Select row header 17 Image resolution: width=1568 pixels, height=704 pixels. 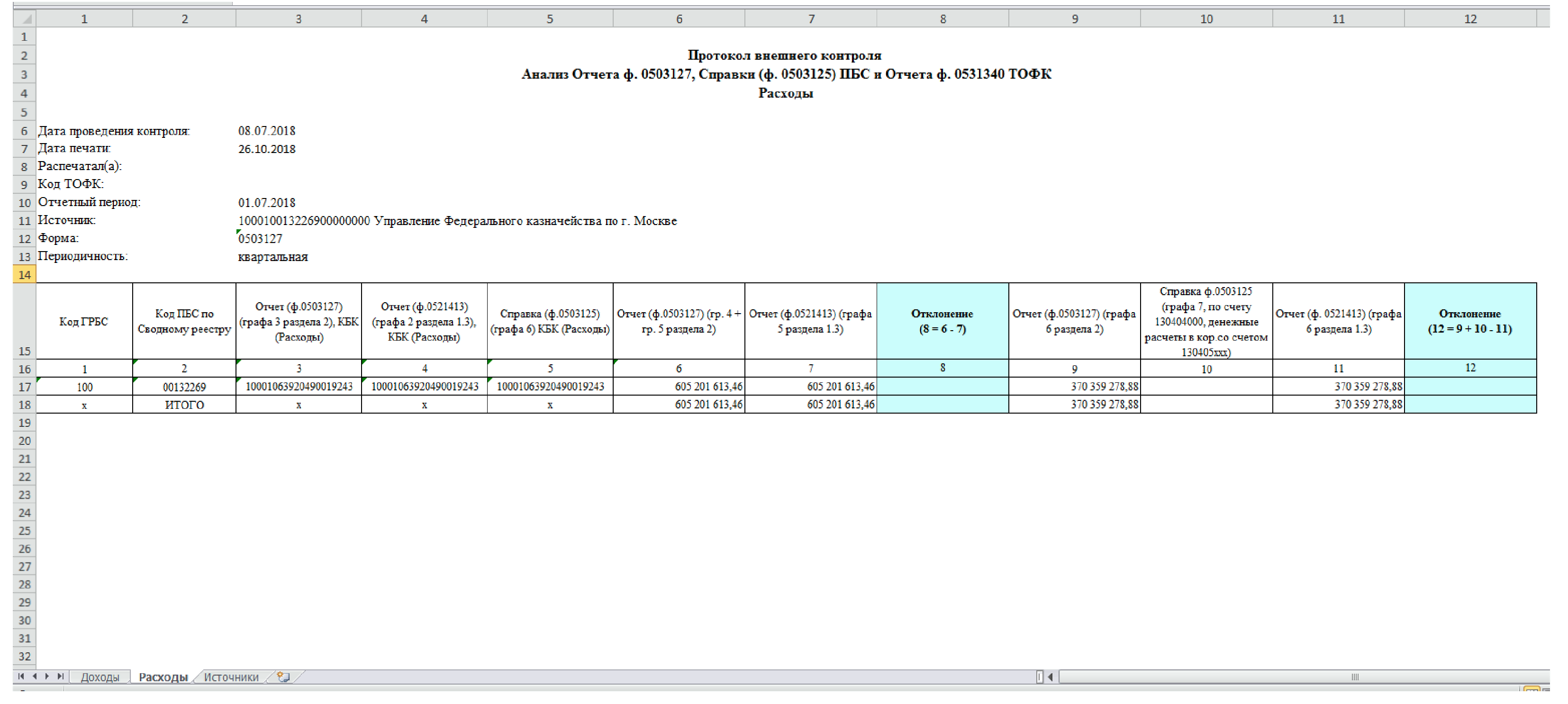[24, 387]
